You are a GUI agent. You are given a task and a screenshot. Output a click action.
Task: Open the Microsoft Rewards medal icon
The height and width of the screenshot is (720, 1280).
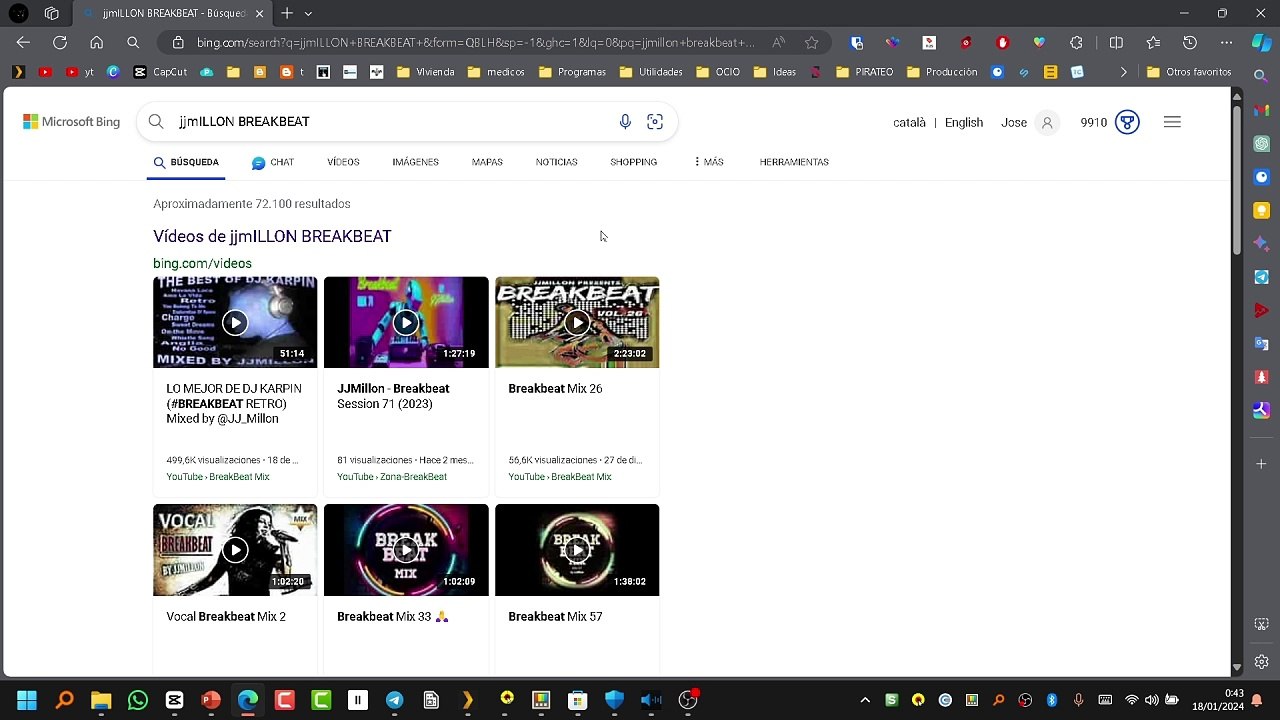(1127, 122)
